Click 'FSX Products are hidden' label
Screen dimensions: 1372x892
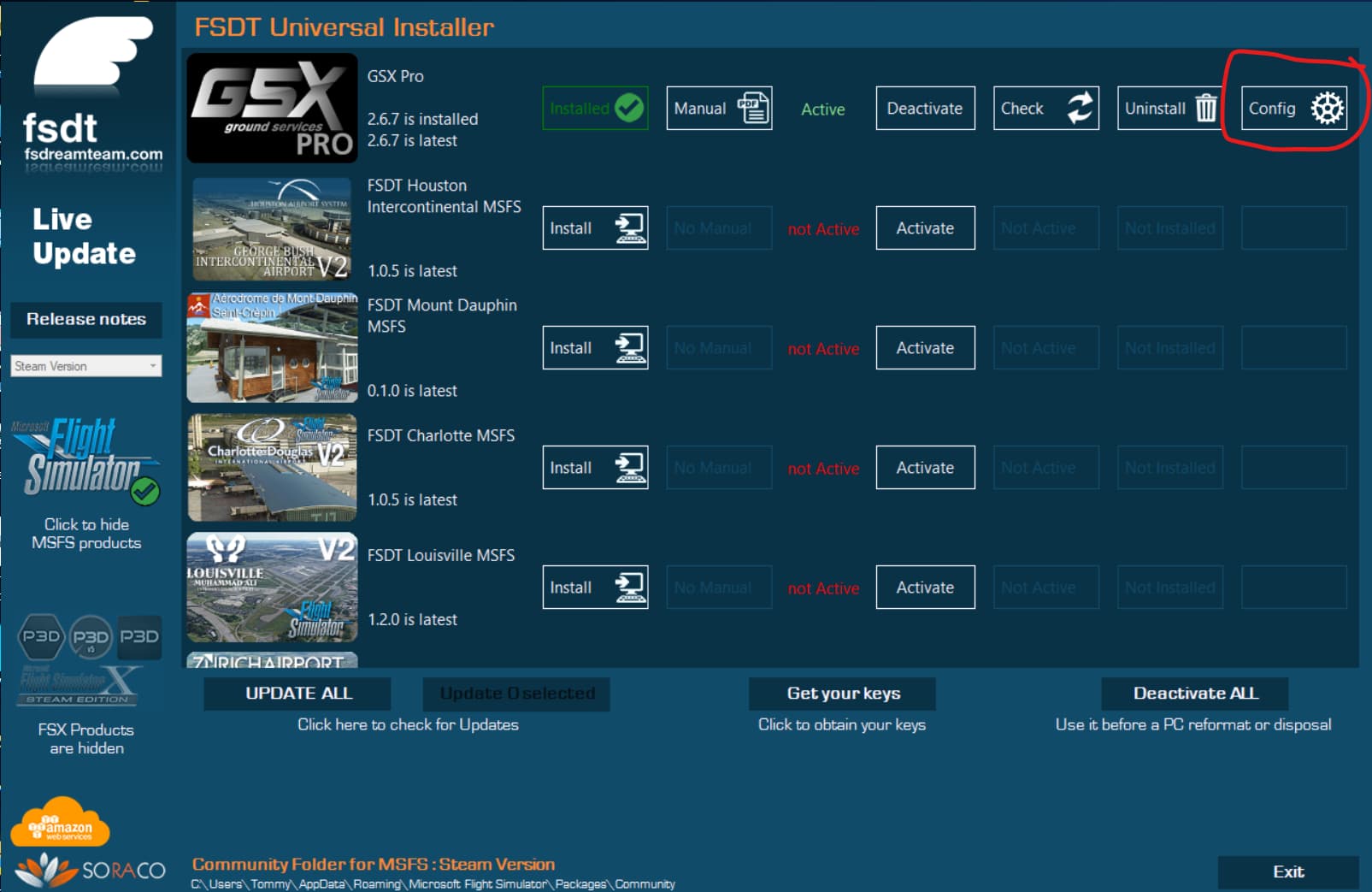click(86, 739)
